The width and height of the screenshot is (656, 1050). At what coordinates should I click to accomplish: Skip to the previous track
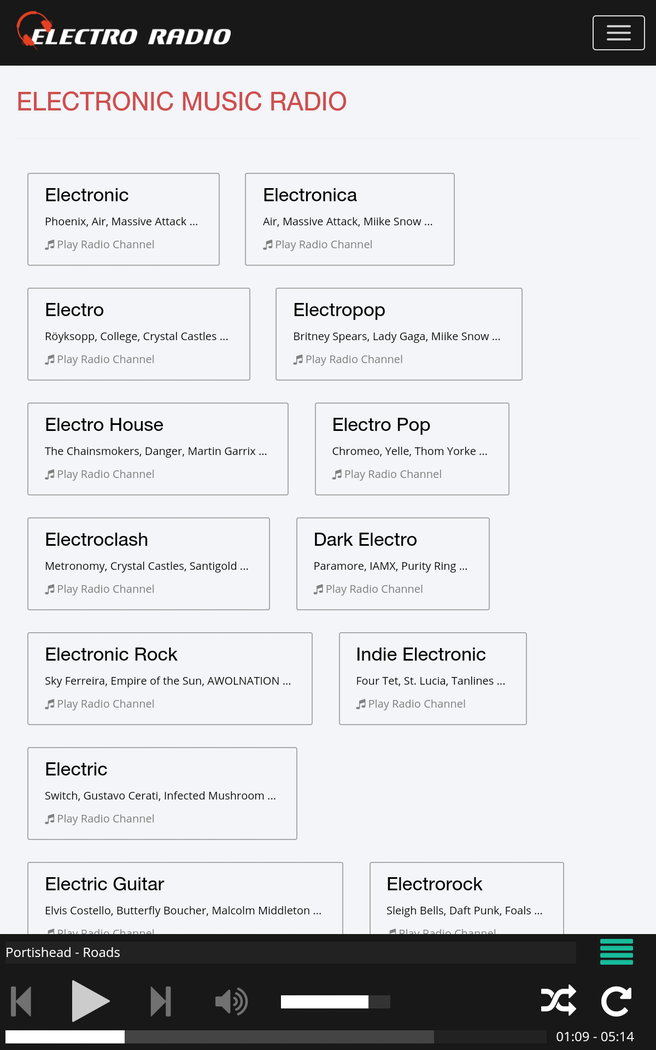[x=22, y=1001]
